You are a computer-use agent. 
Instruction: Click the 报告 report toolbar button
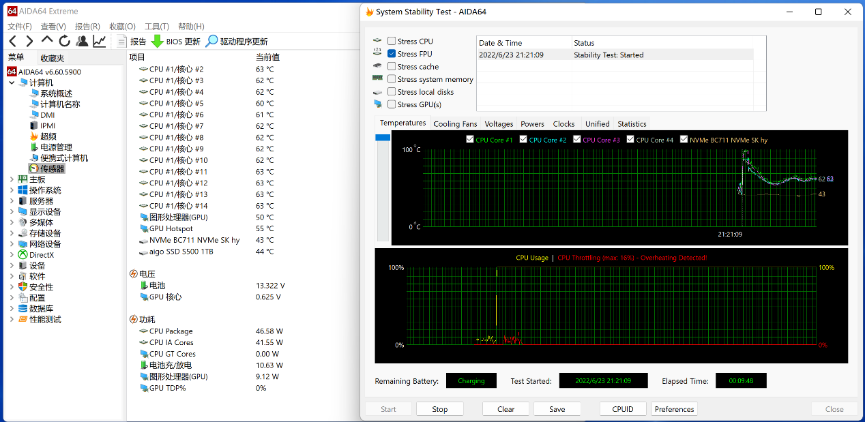132,41
